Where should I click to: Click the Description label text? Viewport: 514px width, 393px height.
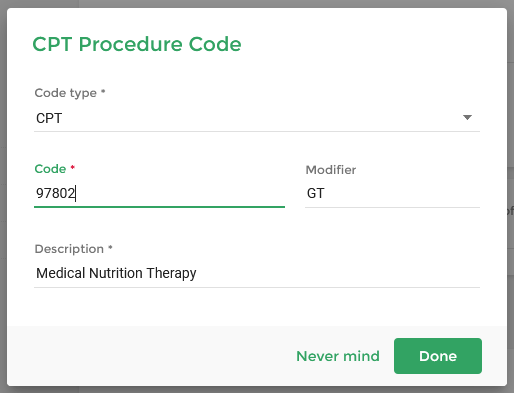69,249
